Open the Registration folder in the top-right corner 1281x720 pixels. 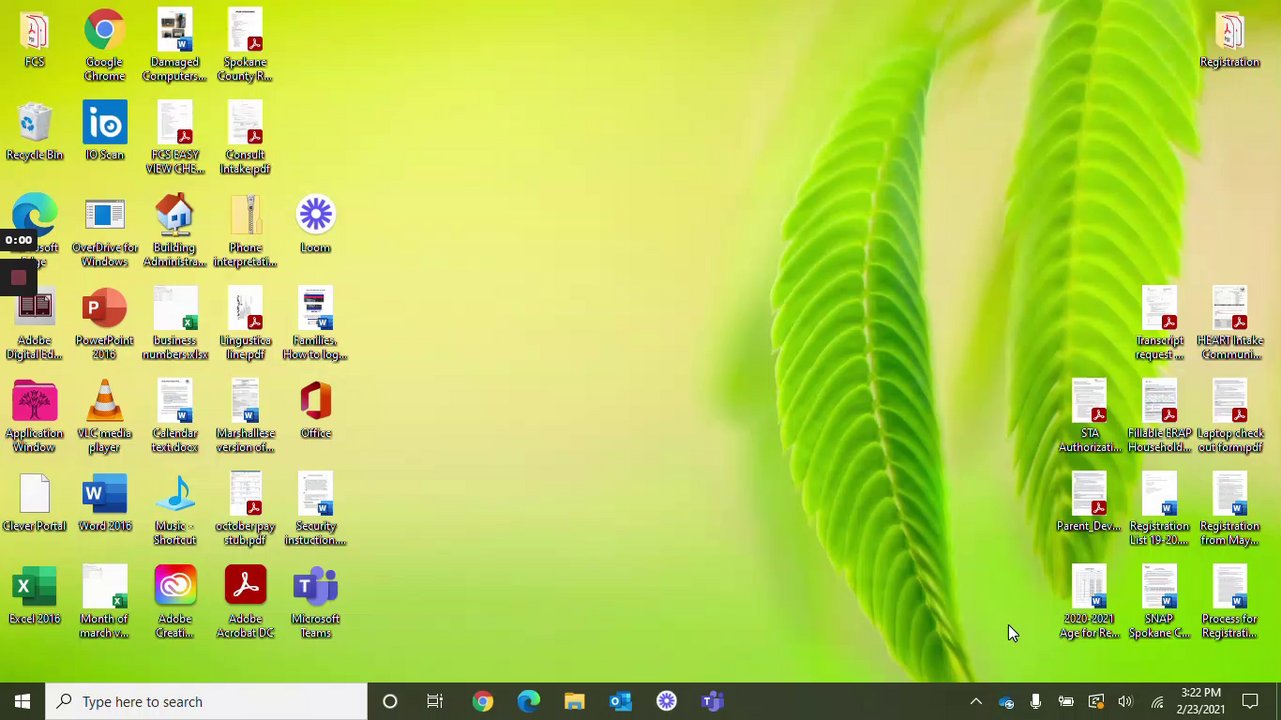1229,40
